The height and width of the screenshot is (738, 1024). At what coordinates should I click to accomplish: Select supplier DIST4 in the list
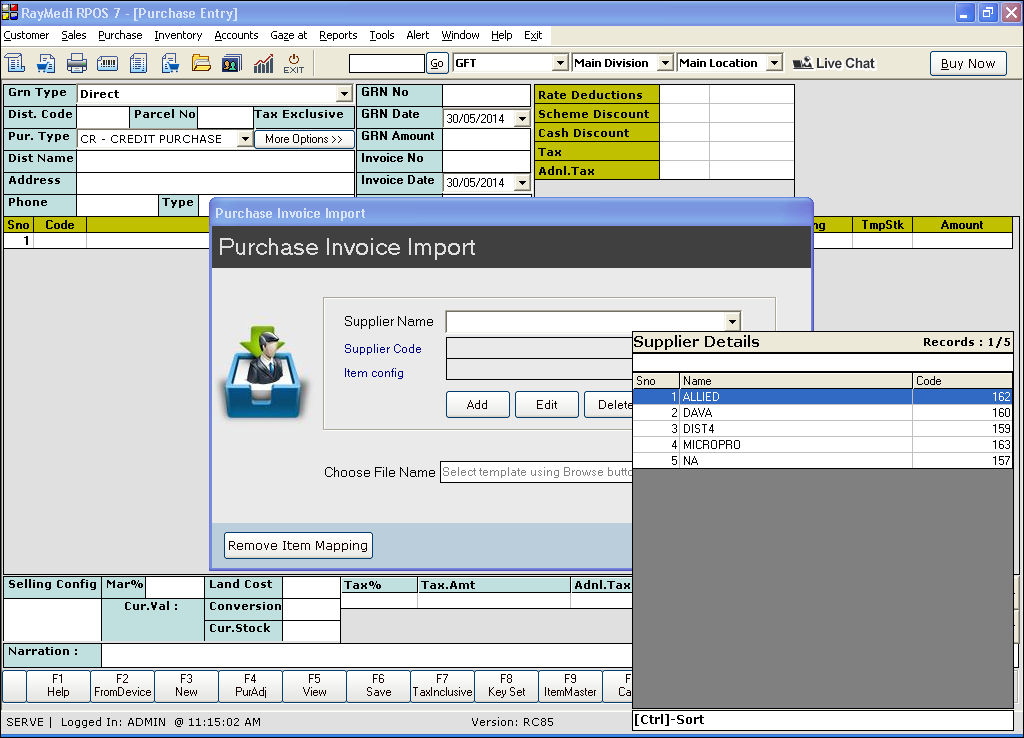click(x=823, y=429)
